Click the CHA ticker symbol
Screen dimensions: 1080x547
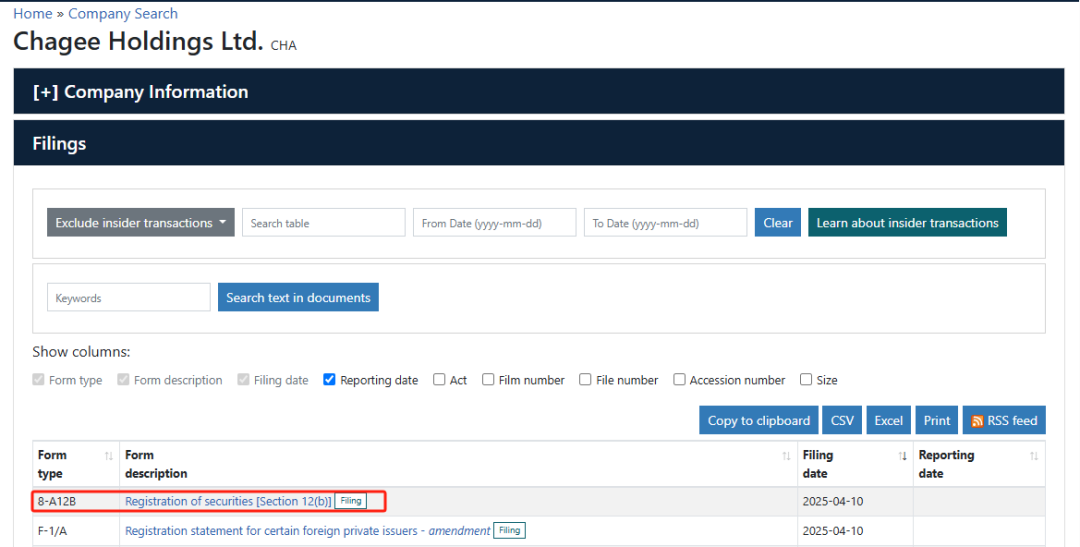[284, 46]
